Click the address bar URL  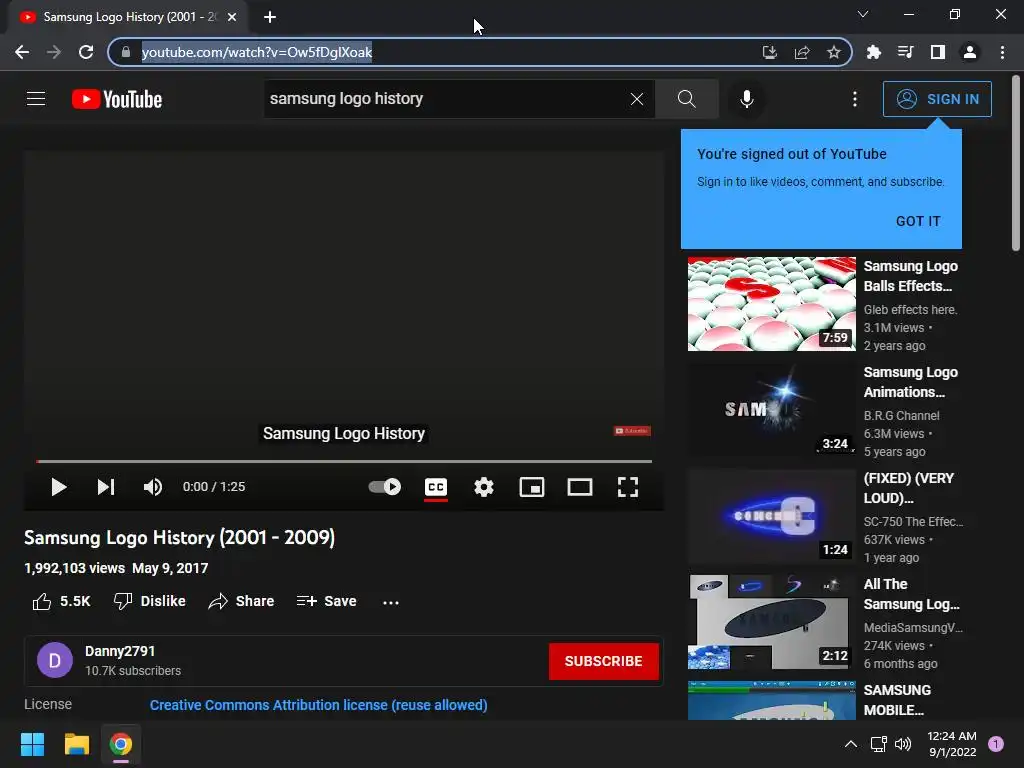coord(257,52)
